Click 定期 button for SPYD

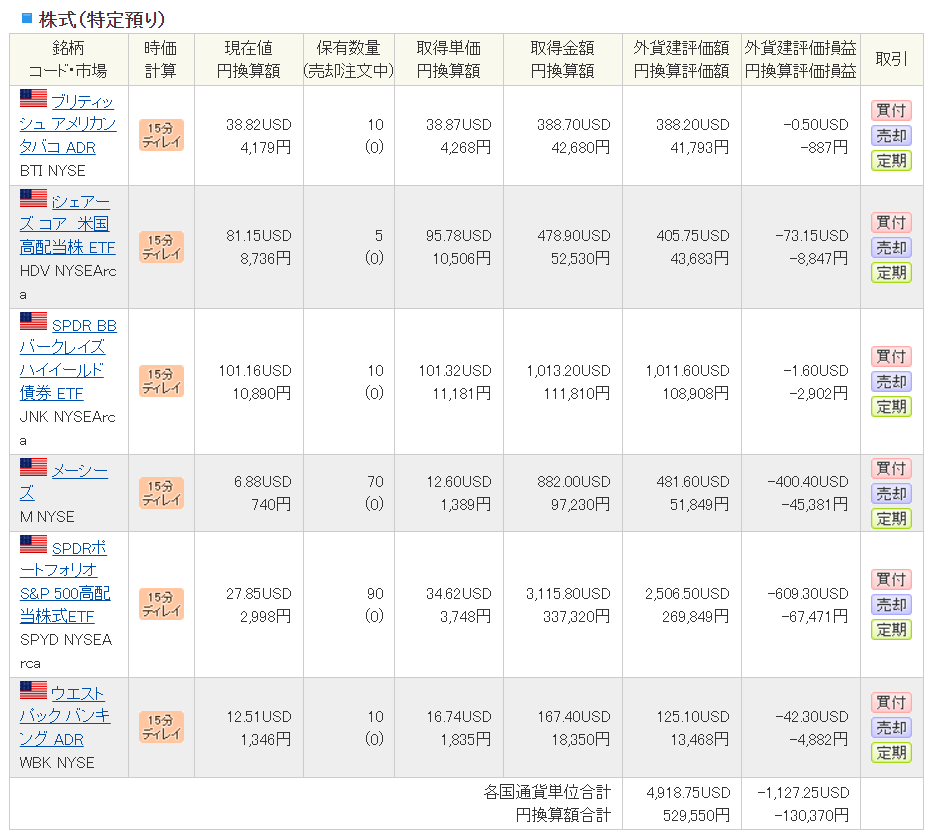pos(891,630)
